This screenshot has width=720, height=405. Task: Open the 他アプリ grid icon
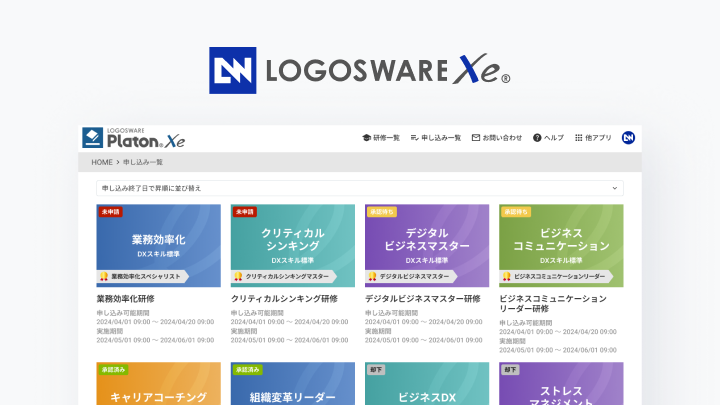tap(578, 137)
